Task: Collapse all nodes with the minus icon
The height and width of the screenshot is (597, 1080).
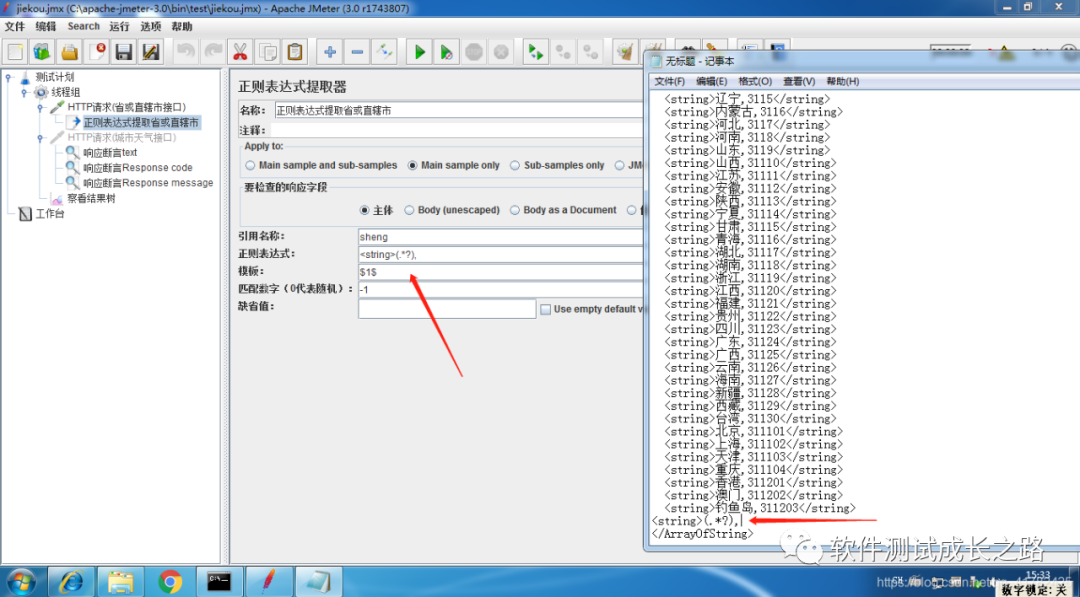Action: point(357,52)
